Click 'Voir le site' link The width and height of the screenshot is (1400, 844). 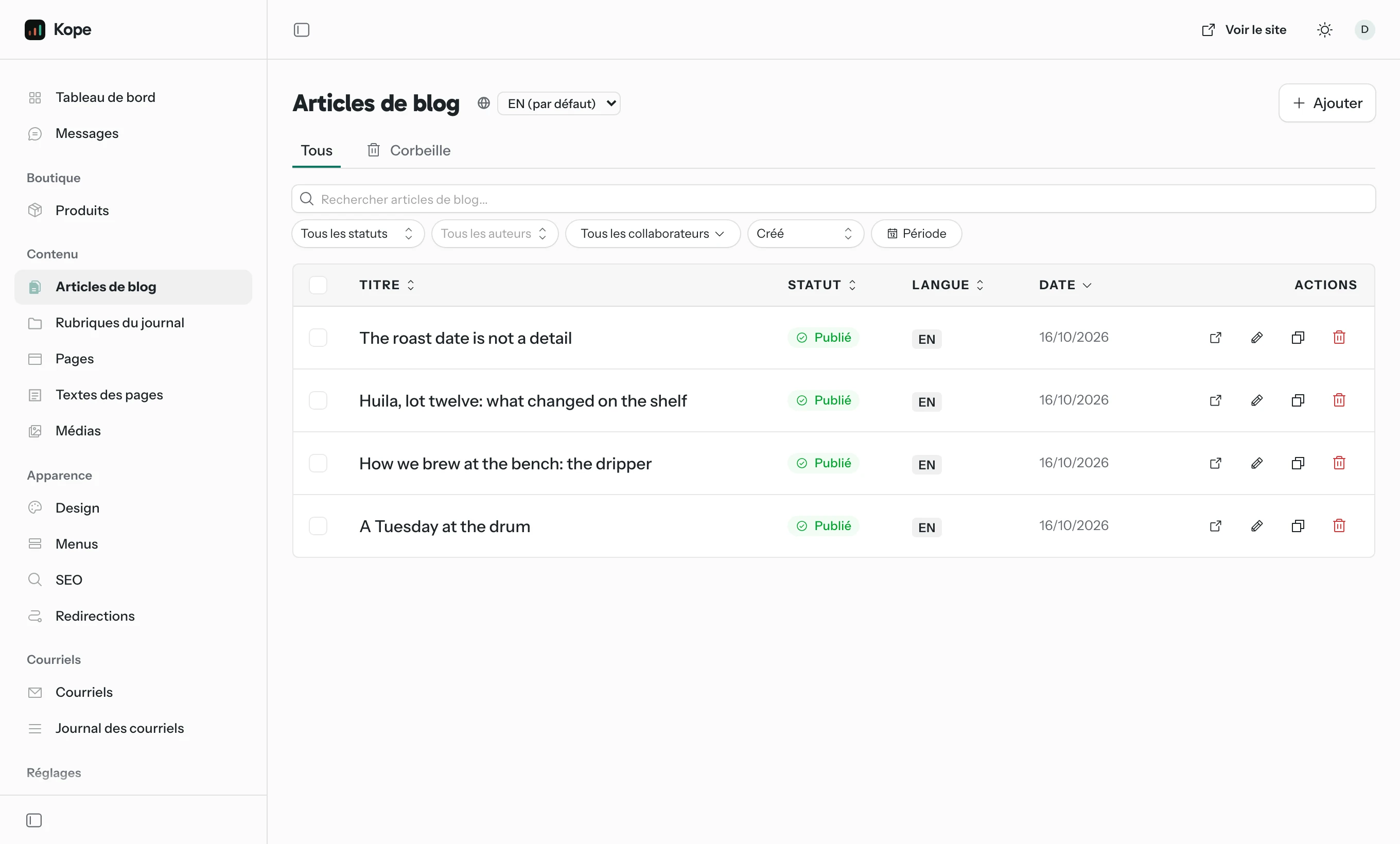(1245, 29)
